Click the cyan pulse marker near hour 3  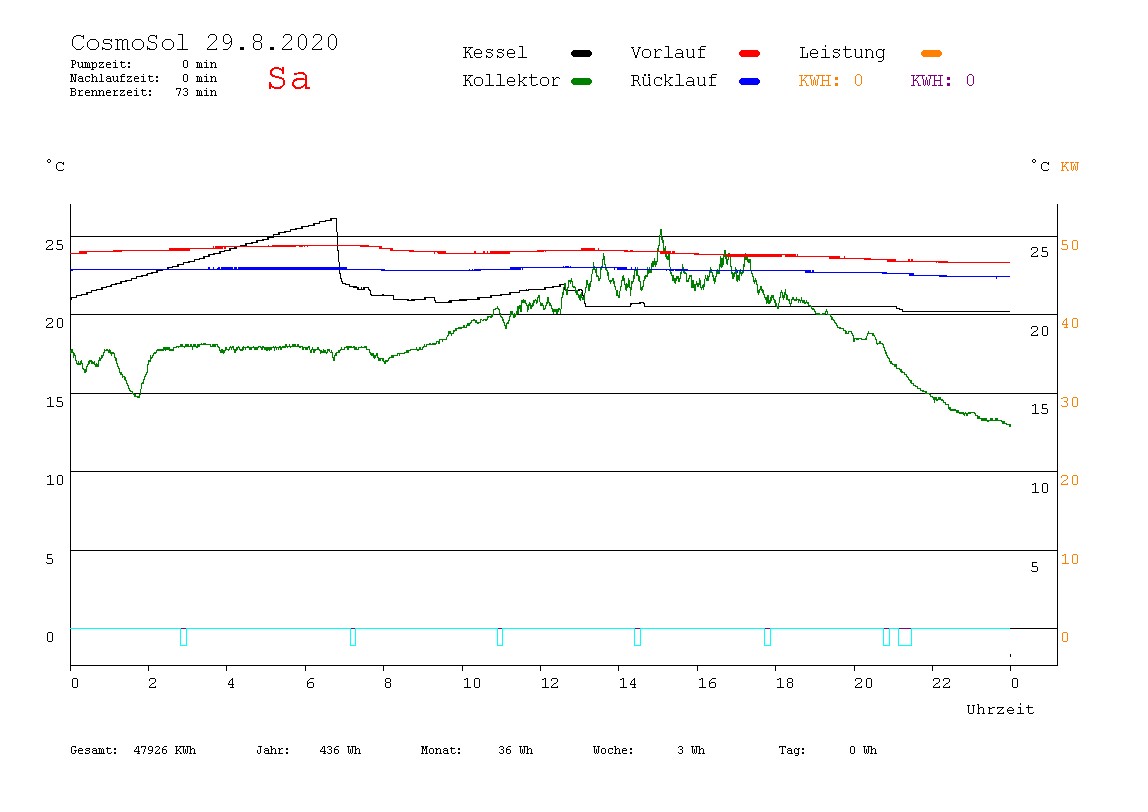click(184, 637)
